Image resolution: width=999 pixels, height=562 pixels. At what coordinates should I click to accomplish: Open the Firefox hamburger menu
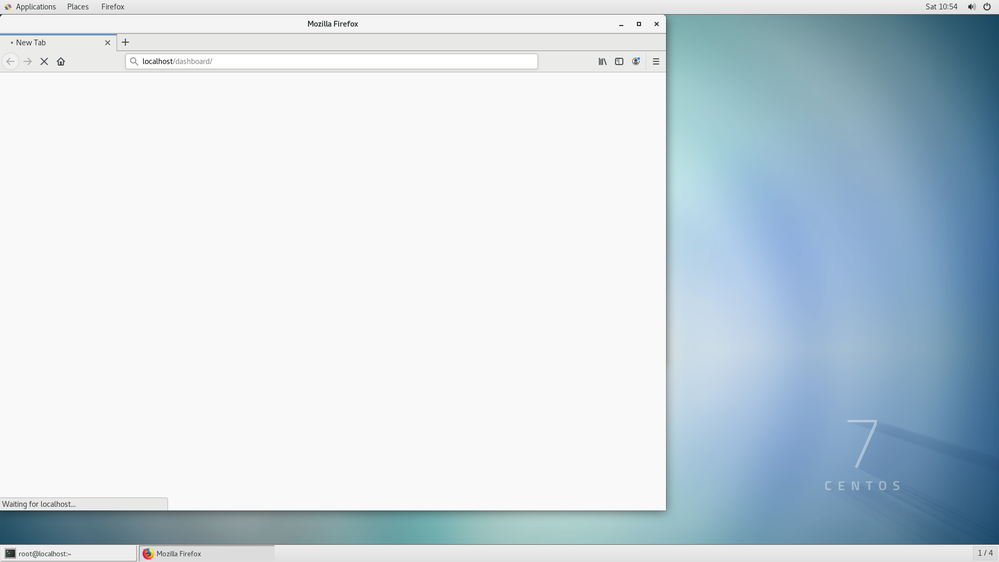[x=656, y=61]
